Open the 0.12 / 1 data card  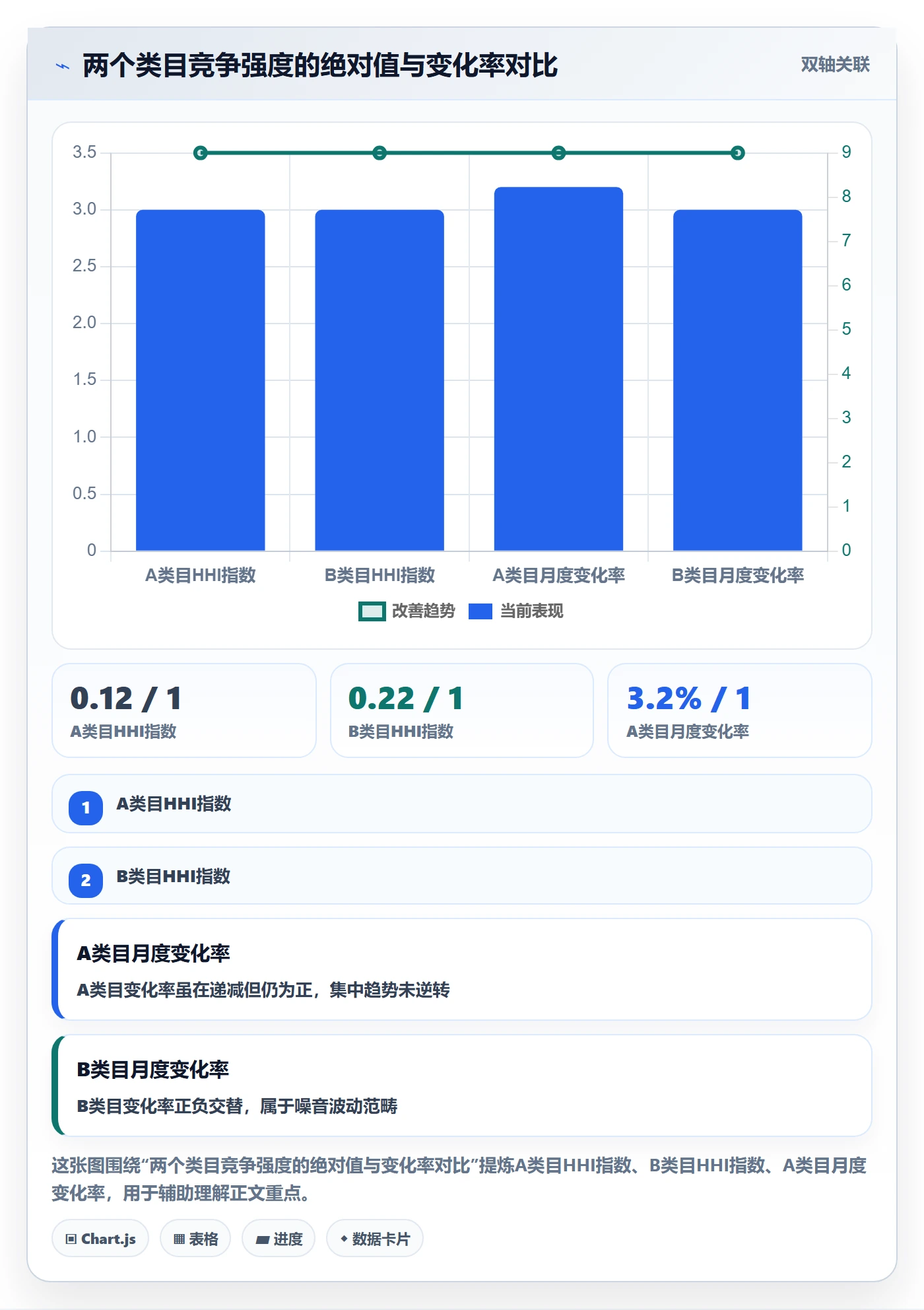point(184,710)
